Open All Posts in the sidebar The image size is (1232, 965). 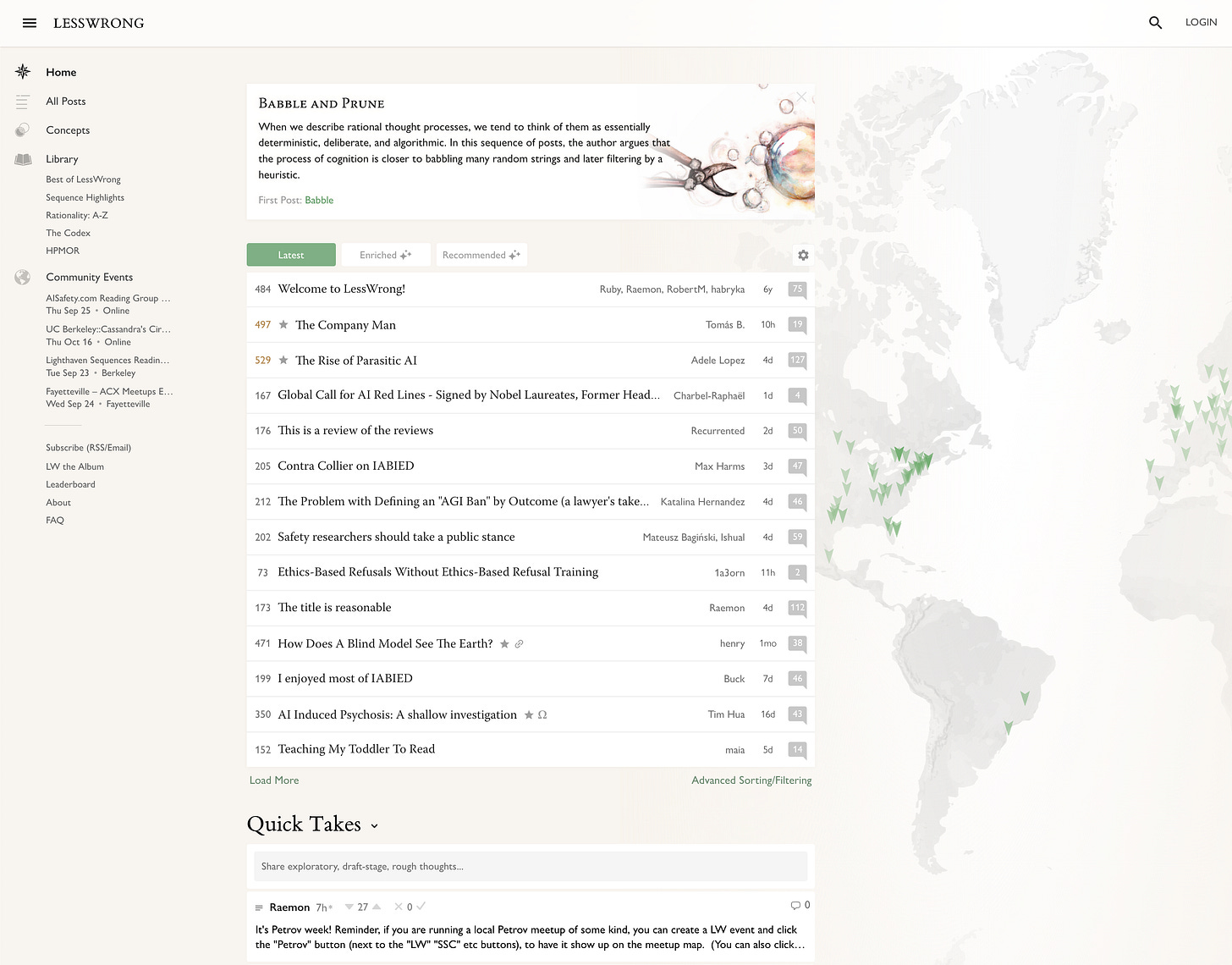point(66,102)
